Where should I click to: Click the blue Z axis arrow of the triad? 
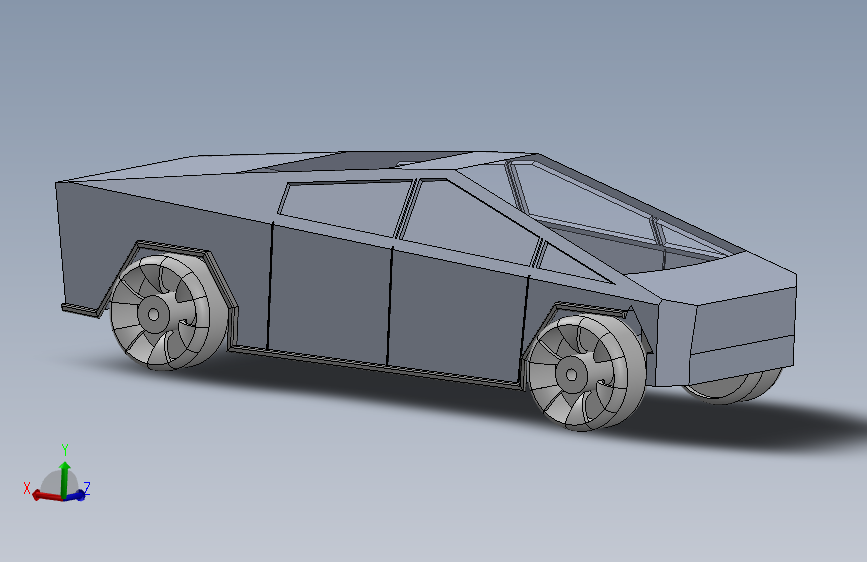(76, 495)
